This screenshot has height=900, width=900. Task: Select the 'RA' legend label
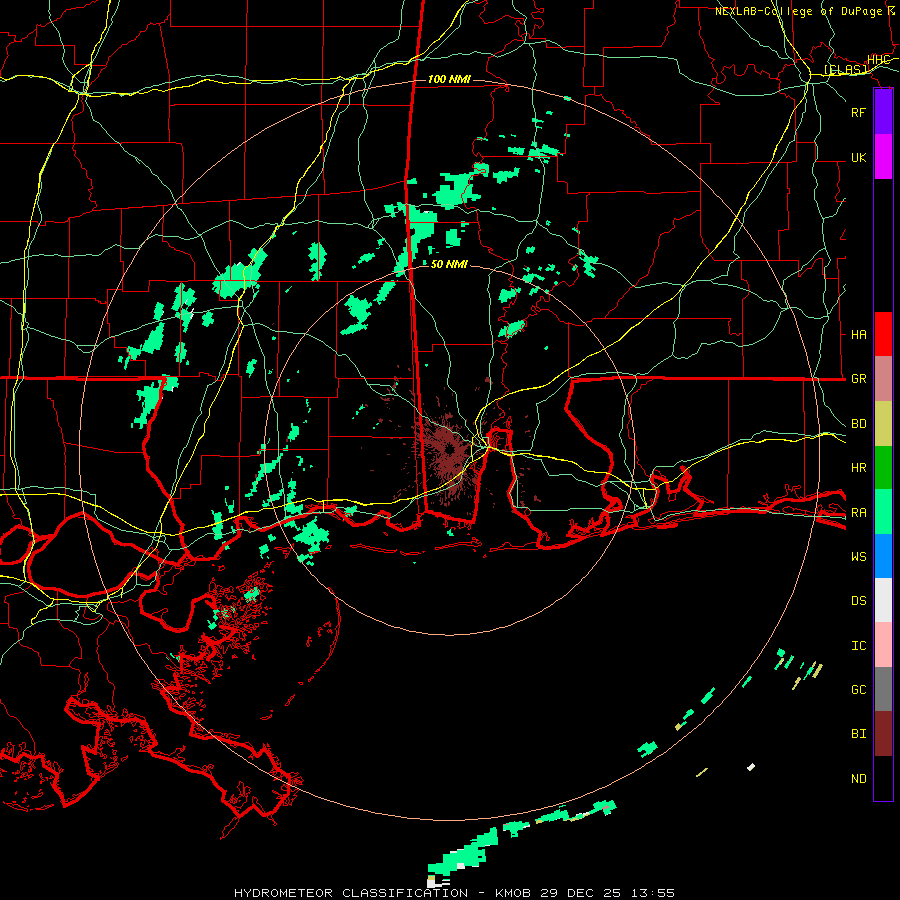858,513
